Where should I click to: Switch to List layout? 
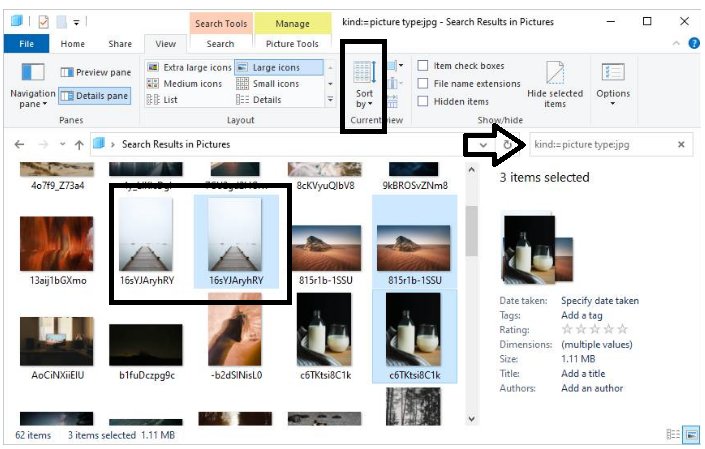[162, 100]
